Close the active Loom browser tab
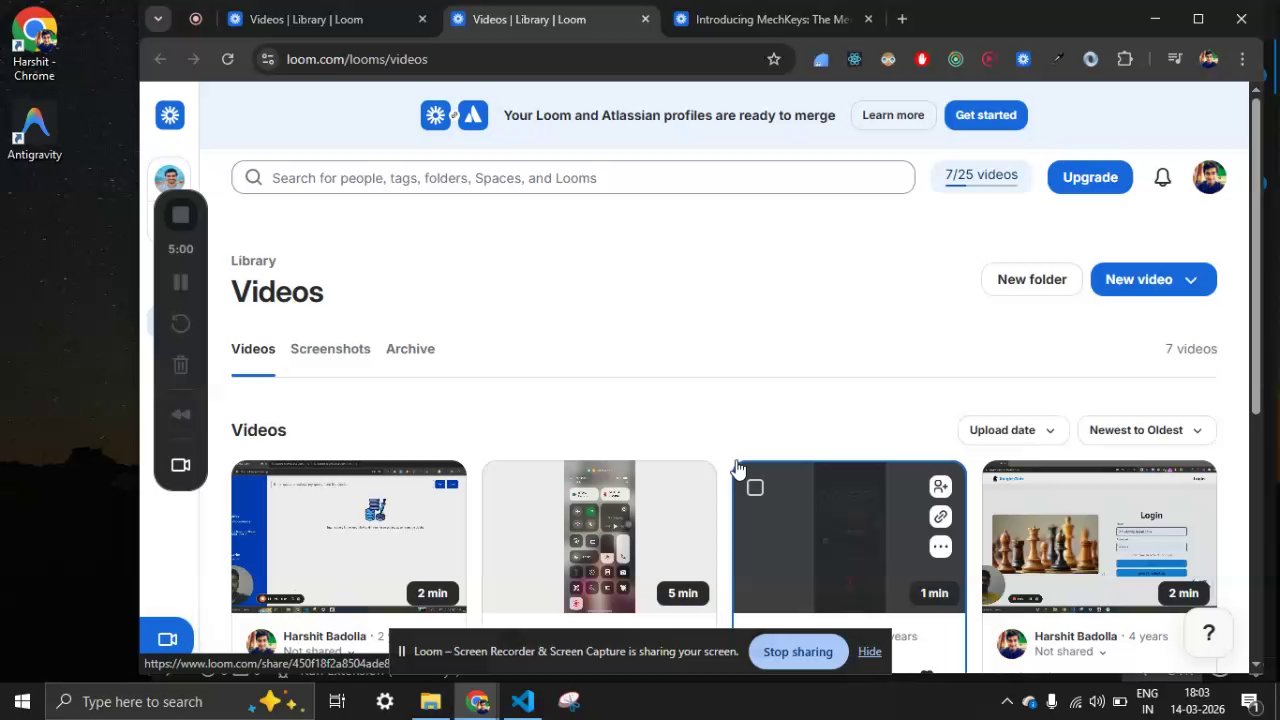The width and height of the screenshot is (1280, 720). [645, 19]
